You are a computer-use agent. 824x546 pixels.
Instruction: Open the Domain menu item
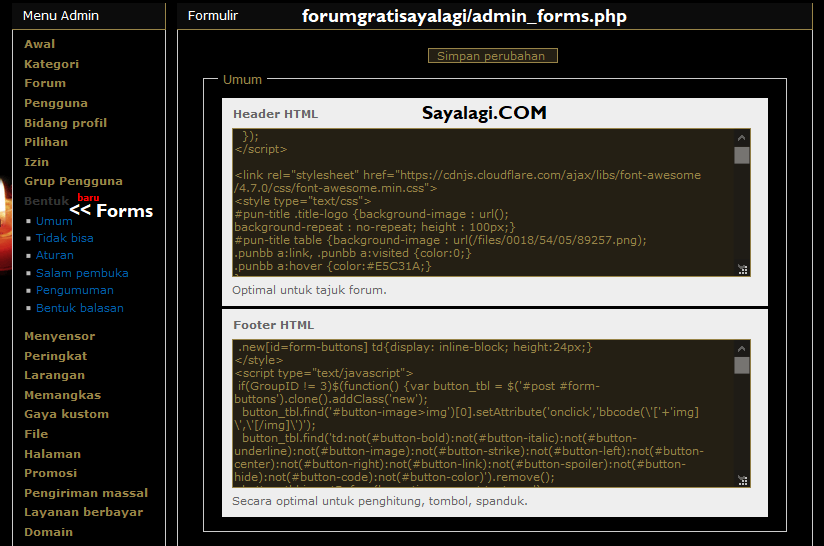[48, 532]
